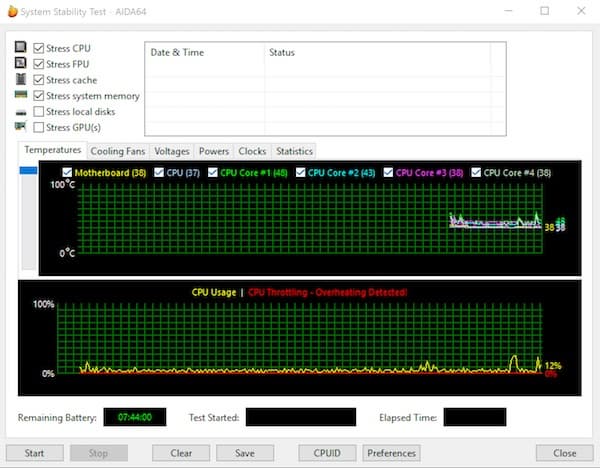
Task: Clear the graphs with the Clear button
Action: [181, 453]
